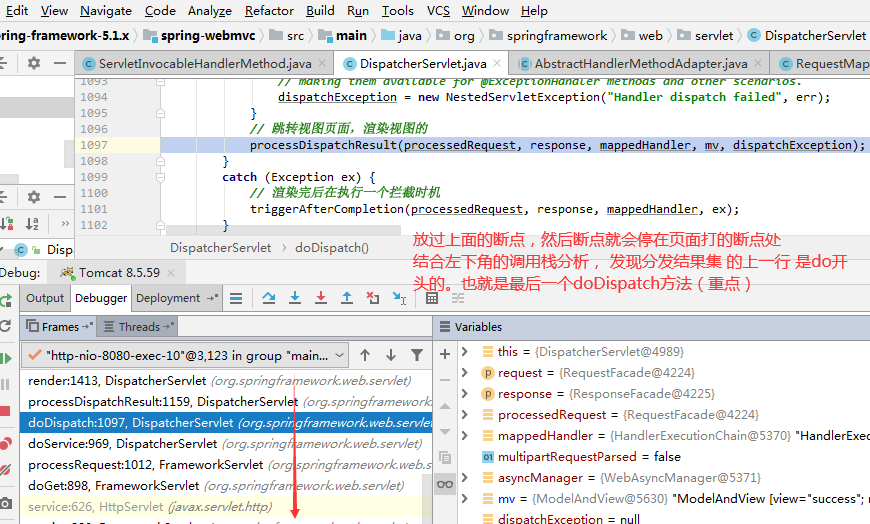Viewport: 870px width, 524px height.
Task: Open the VCS menu
Action: pyautogui.click(x=438, y=11)
